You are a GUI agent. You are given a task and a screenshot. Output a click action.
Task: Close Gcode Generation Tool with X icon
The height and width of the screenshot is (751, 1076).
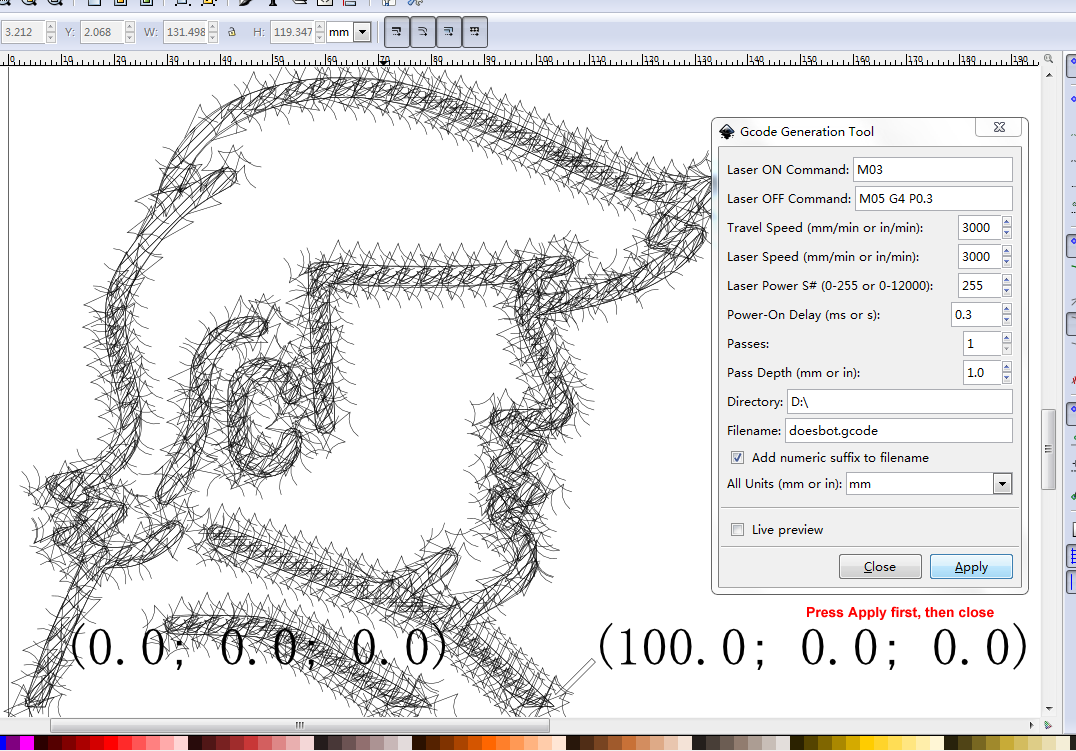pos(999,128)
